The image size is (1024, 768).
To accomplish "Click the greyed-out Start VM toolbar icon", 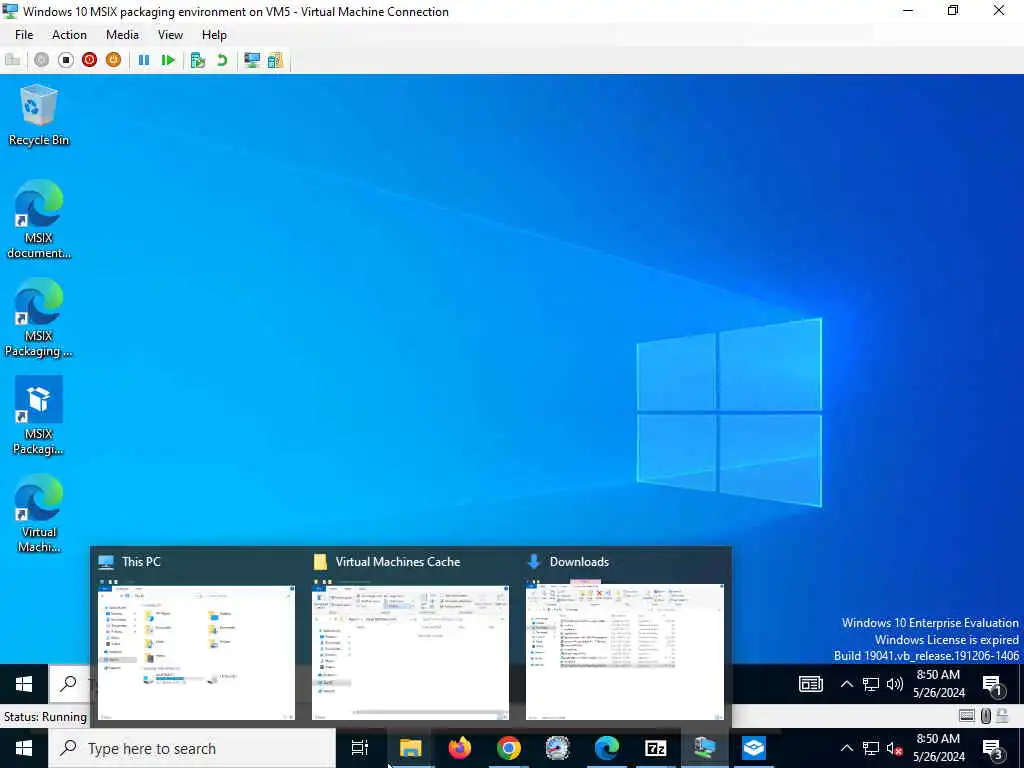I will tap(42, 60).
